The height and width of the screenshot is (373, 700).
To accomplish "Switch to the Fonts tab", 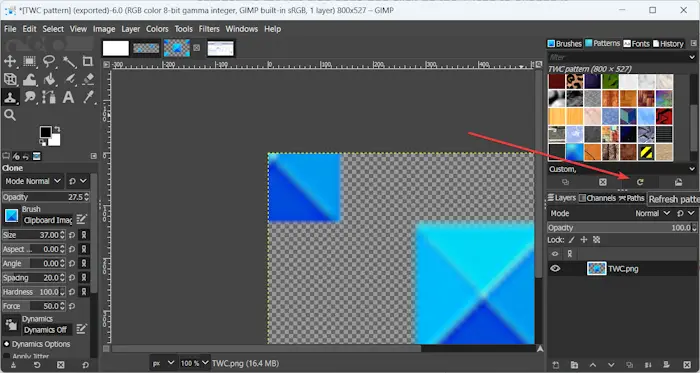I will tap(636, 43).
